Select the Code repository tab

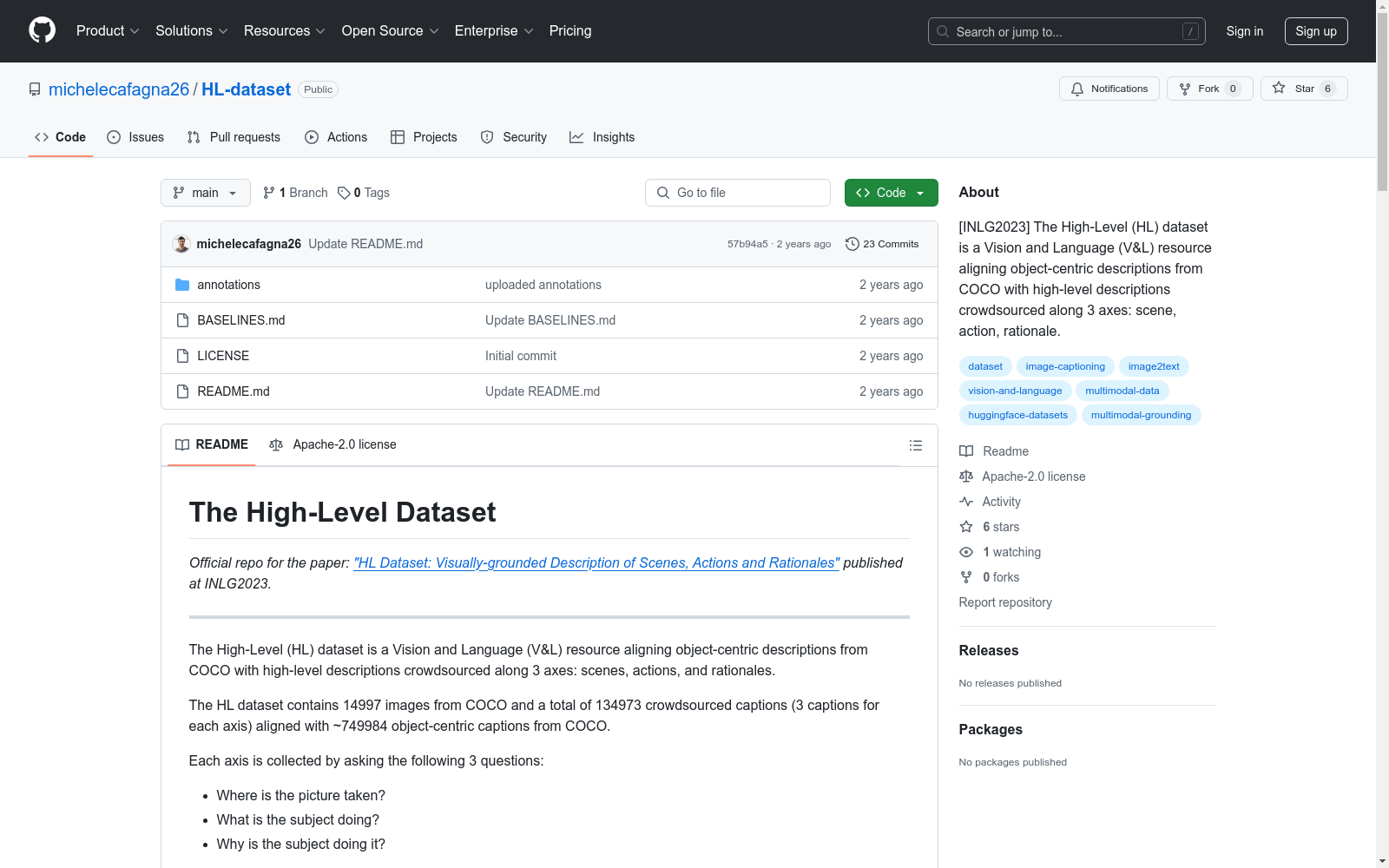[61, 137]
